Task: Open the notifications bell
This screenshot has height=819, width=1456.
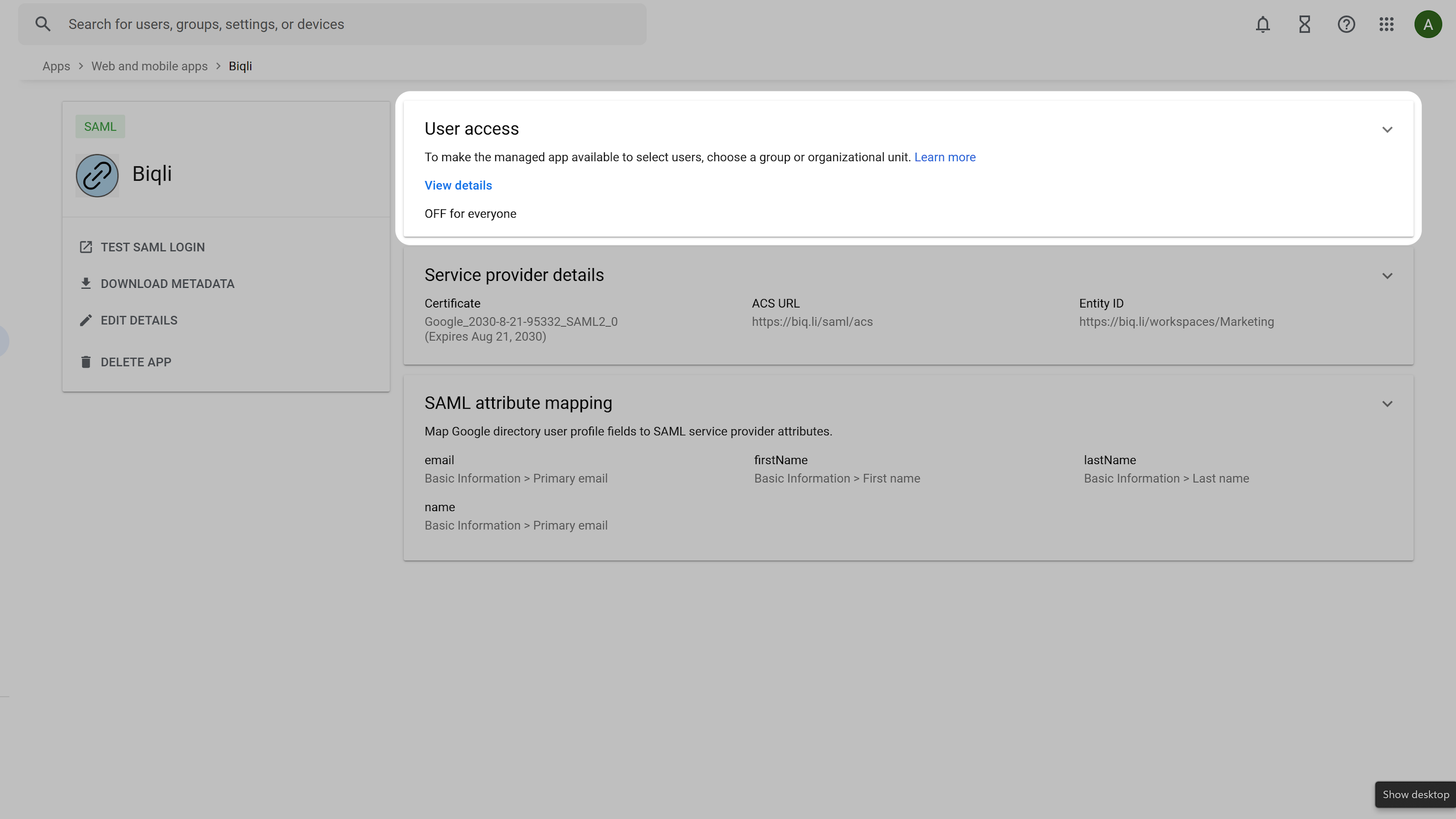Action: [1263, 24]
